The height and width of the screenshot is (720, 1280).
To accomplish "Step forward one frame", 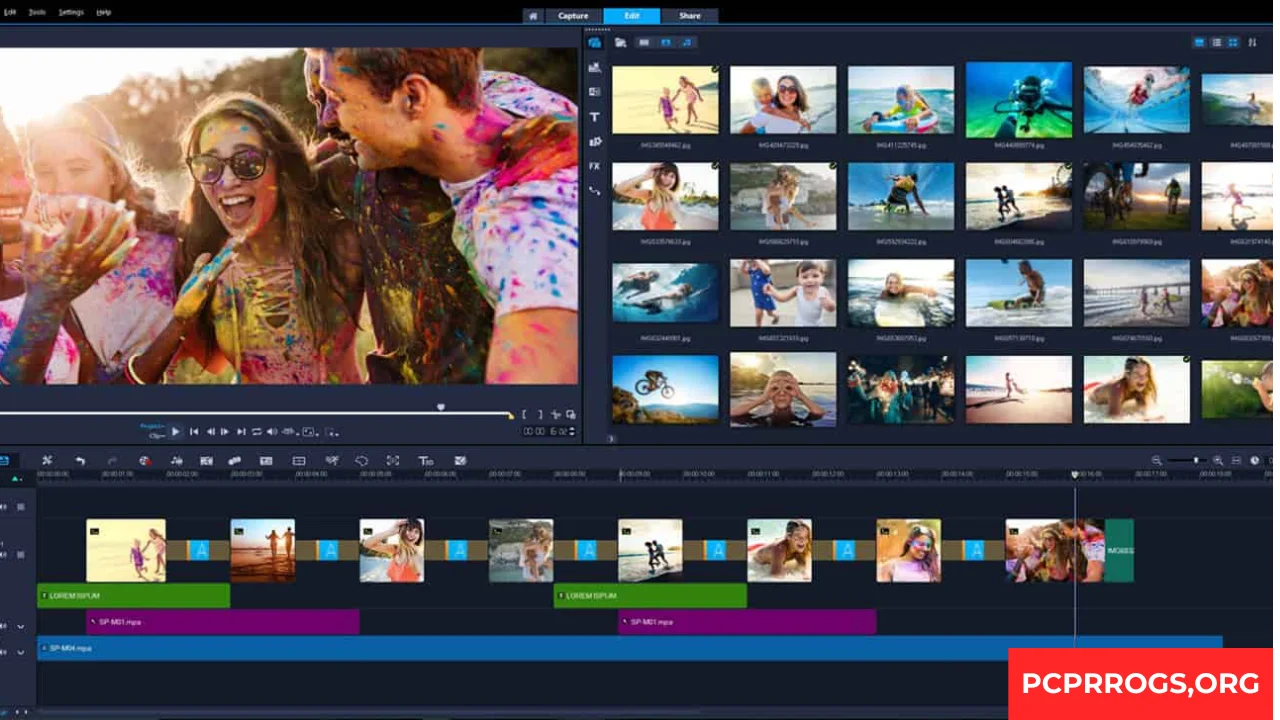I will [x=224, y=432].
